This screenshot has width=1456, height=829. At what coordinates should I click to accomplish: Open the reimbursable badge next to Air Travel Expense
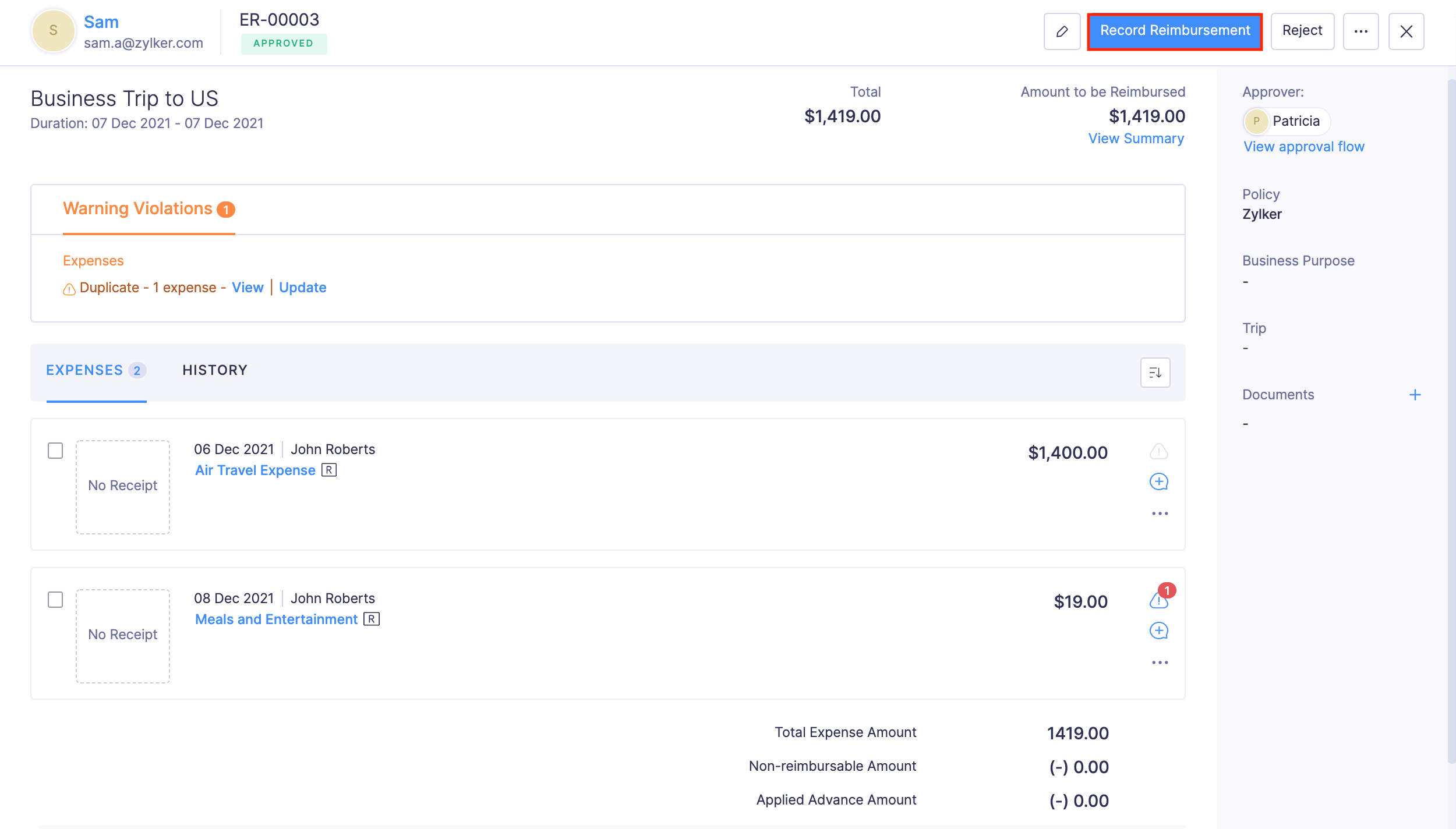coord(330,470)
